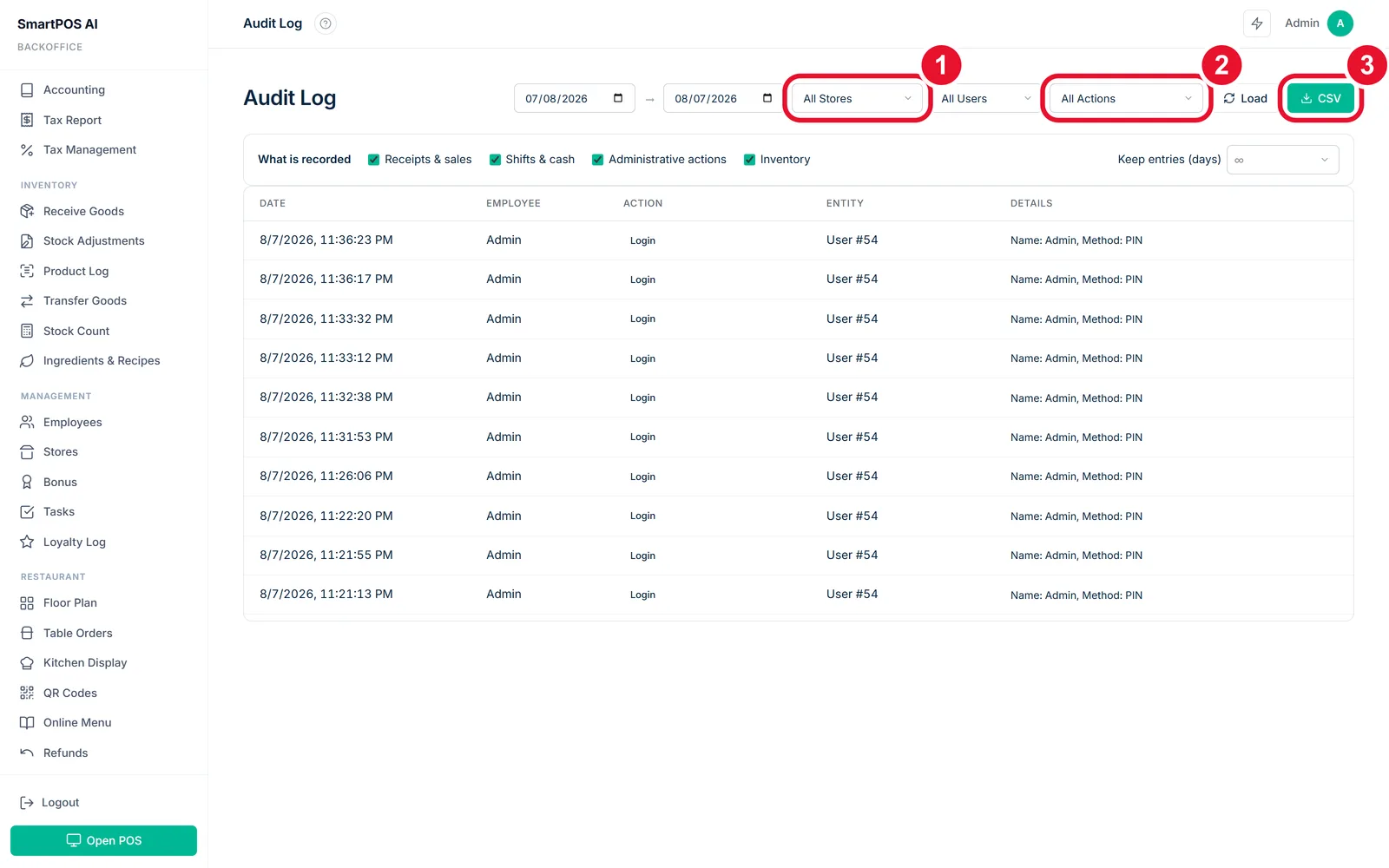
Task: Open the Keep entries days dropdown
Action: point(1282,160)
